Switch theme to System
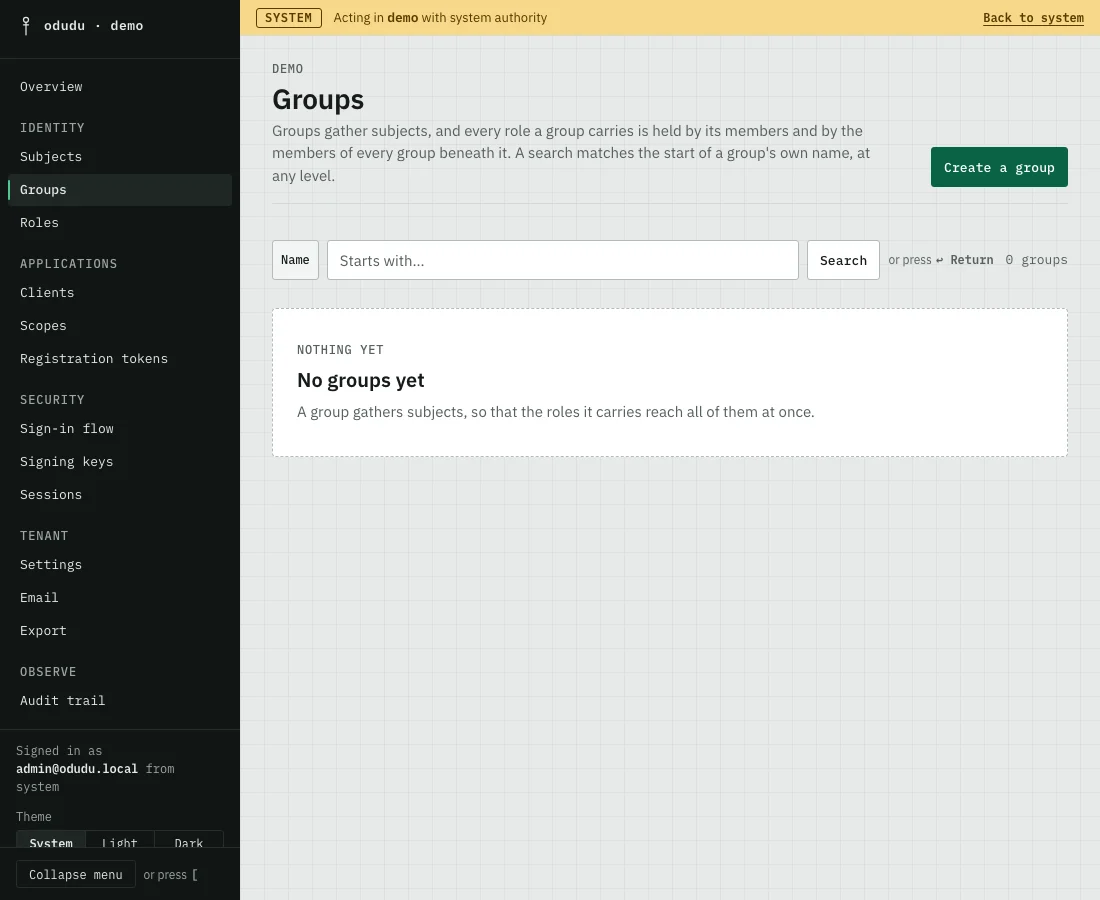 (x=51, y=840)
